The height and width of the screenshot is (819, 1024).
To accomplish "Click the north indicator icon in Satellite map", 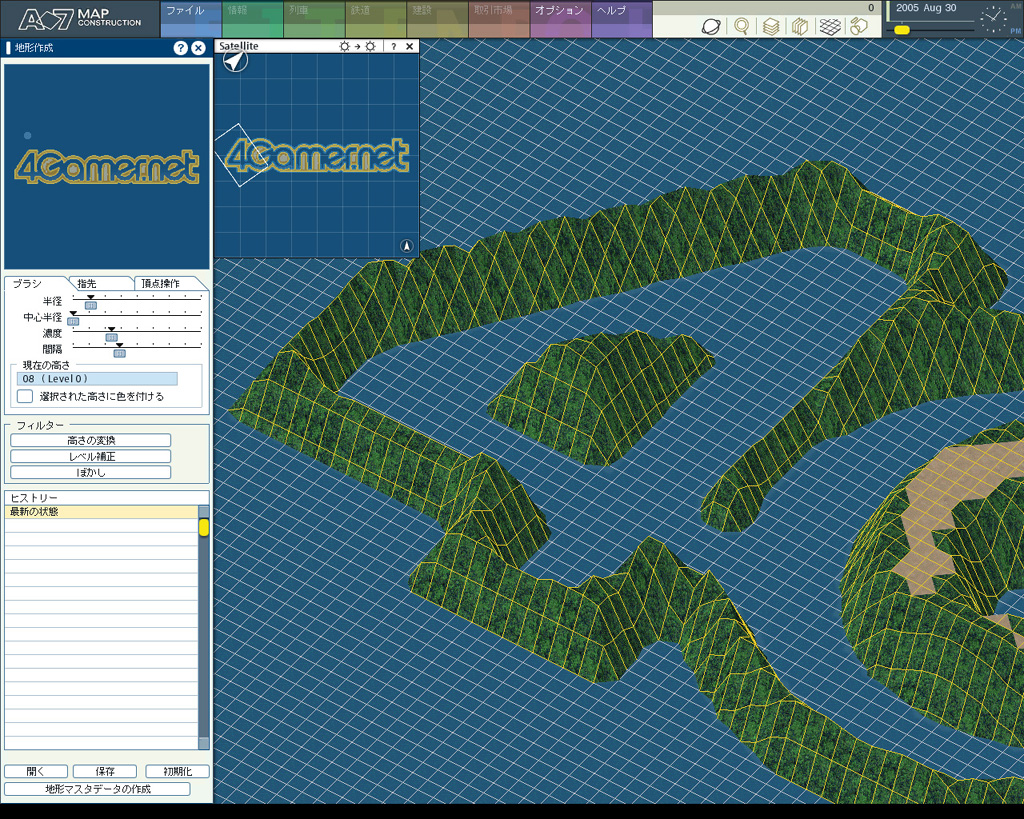I will 407,246.
